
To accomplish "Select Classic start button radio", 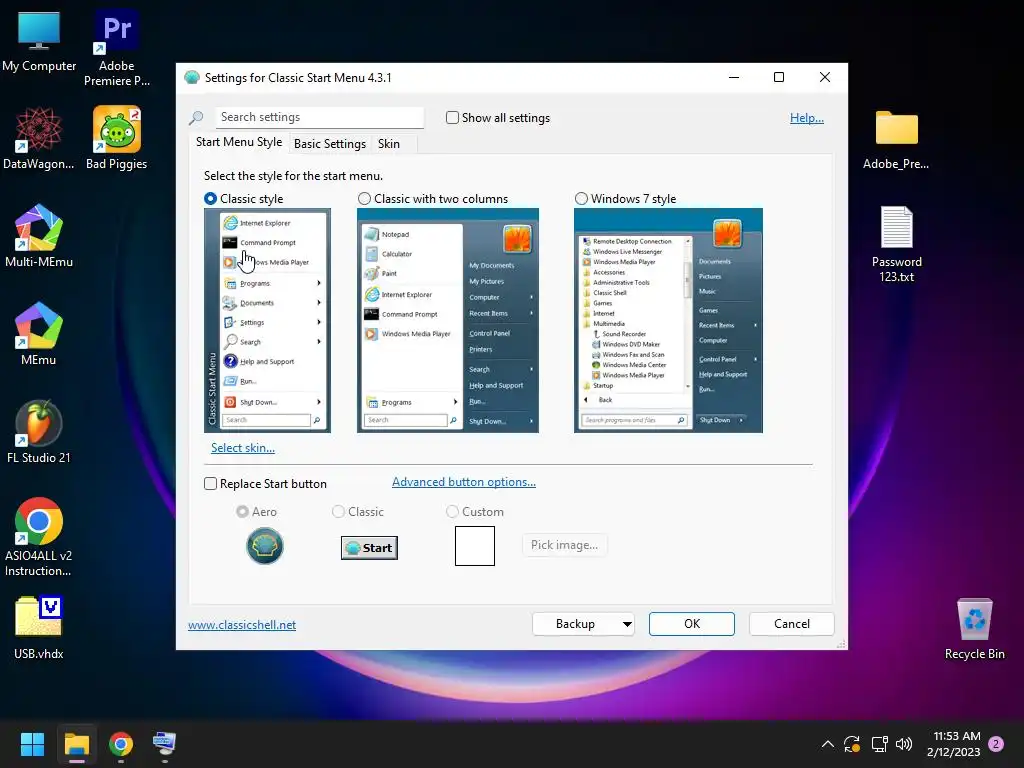I will point(338,512).
